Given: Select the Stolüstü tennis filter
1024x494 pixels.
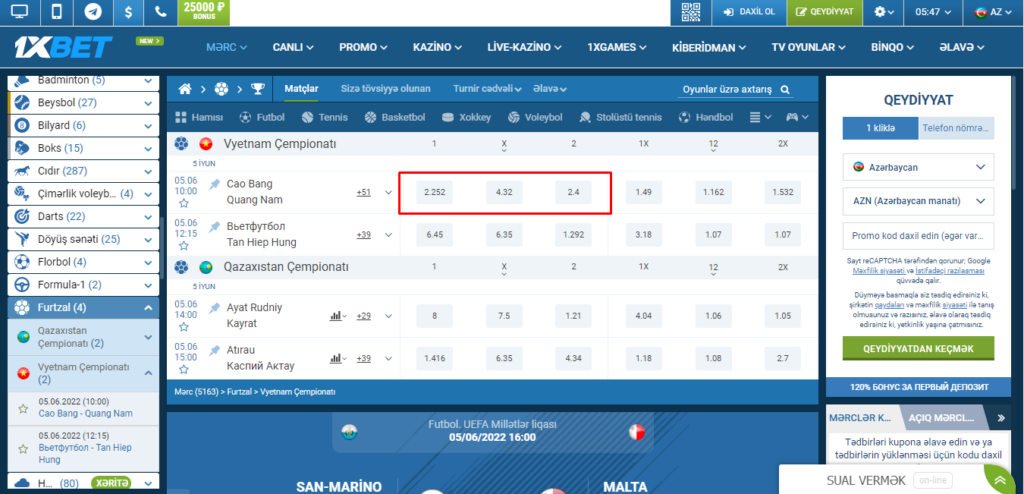Looking at the screenshot, I should click(620, 117).
